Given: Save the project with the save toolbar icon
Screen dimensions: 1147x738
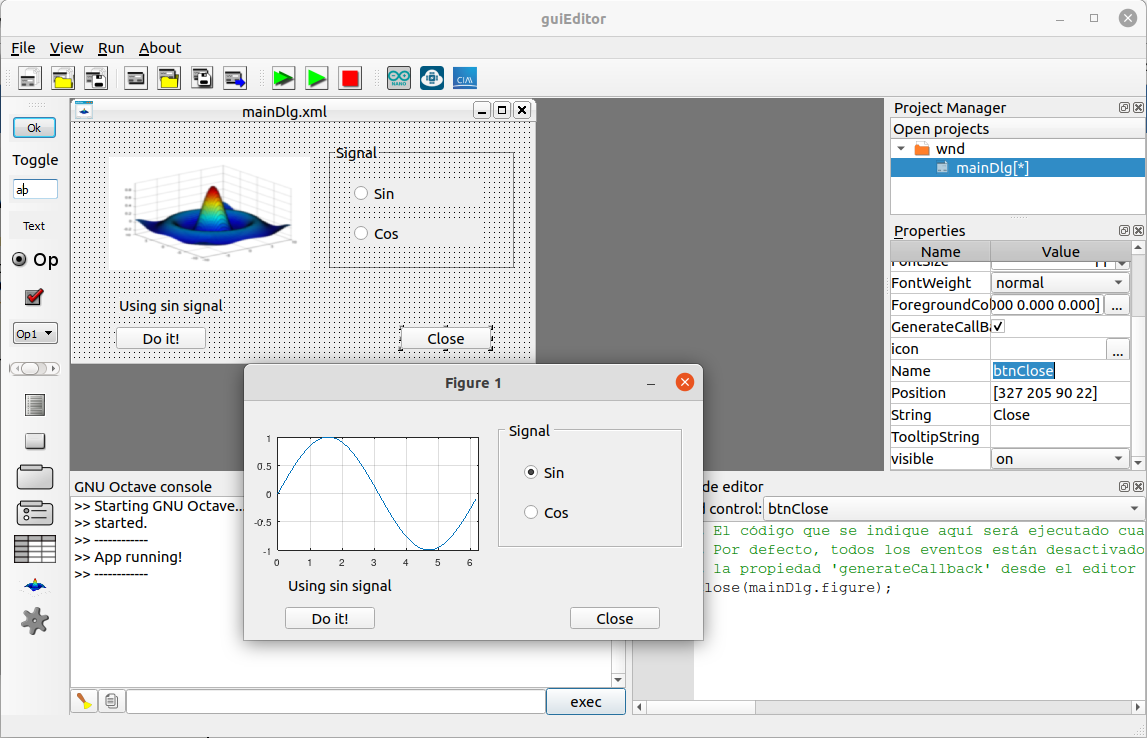Looking at the screenshot, I should pyautogui.click(x=93, y=78).
